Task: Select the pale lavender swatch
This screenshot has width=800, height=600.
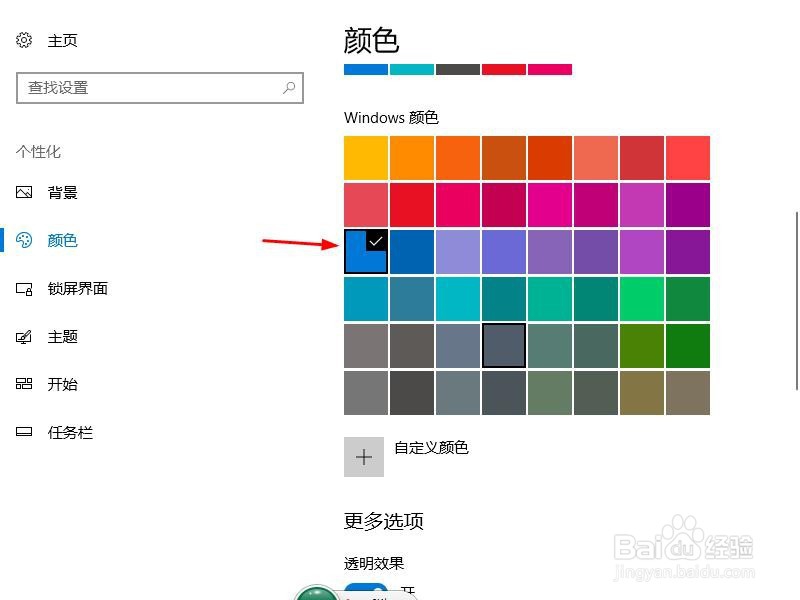Action: [458, 252]
